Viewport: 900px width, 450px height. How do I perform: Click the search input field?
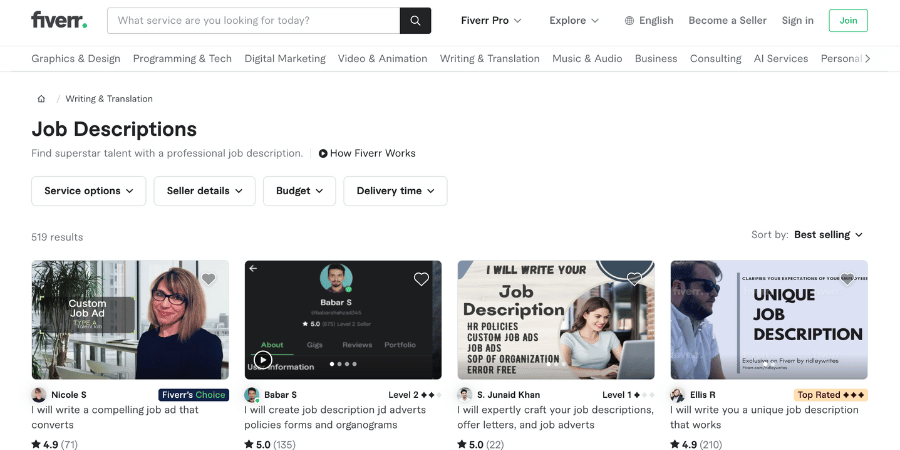(x=254, y=21)
